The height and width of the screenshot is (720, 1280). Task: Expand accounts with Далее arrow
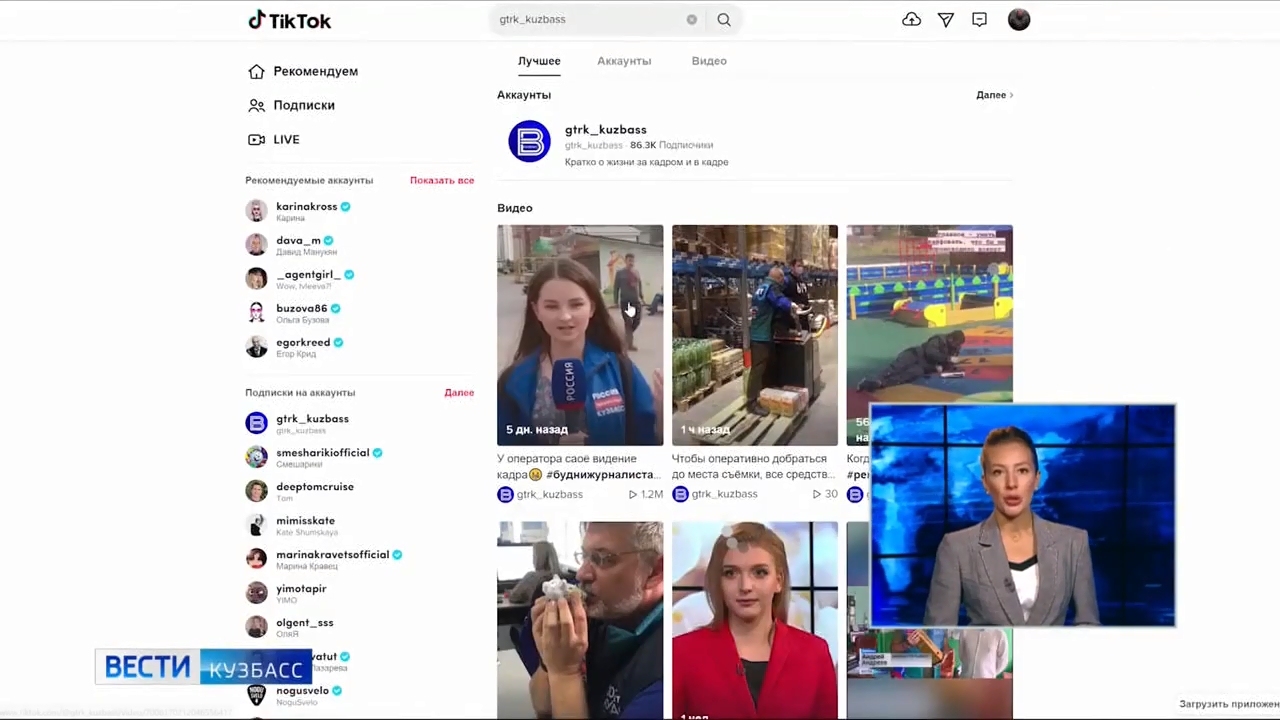(x=994, y=95)
